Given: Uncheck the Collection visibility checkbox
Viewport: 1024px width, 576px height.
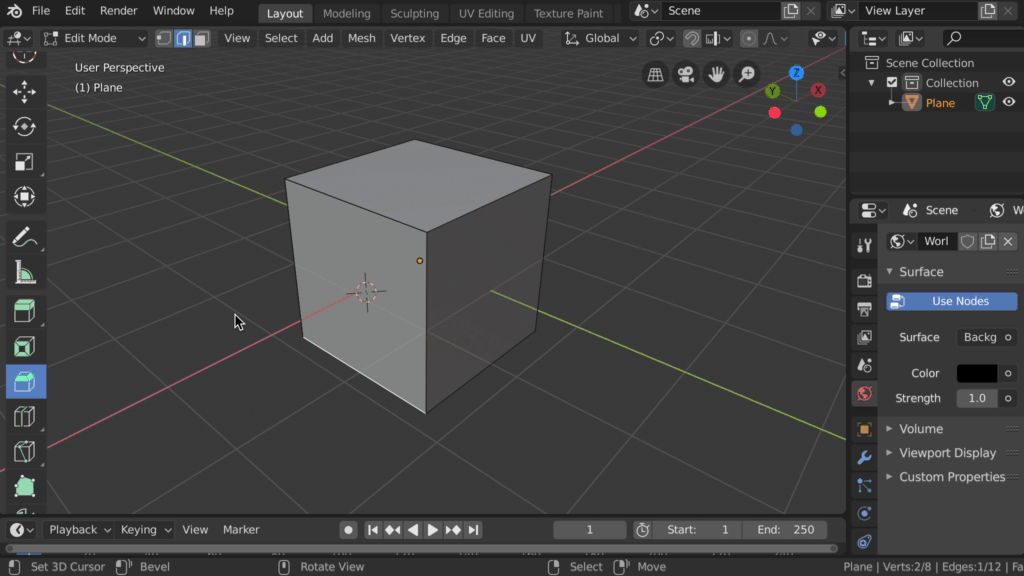Looking at the screenshot, I should click(x=892, y=83).
